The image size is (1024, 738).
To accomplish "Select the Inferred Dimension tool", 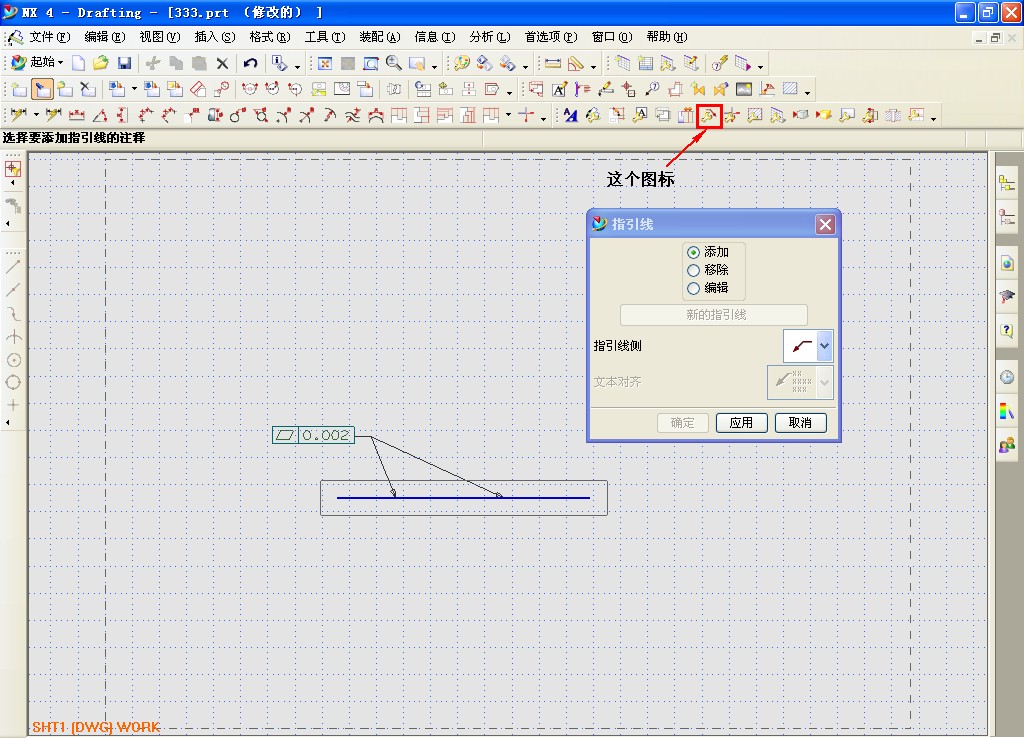I will (x=18, y=116).
